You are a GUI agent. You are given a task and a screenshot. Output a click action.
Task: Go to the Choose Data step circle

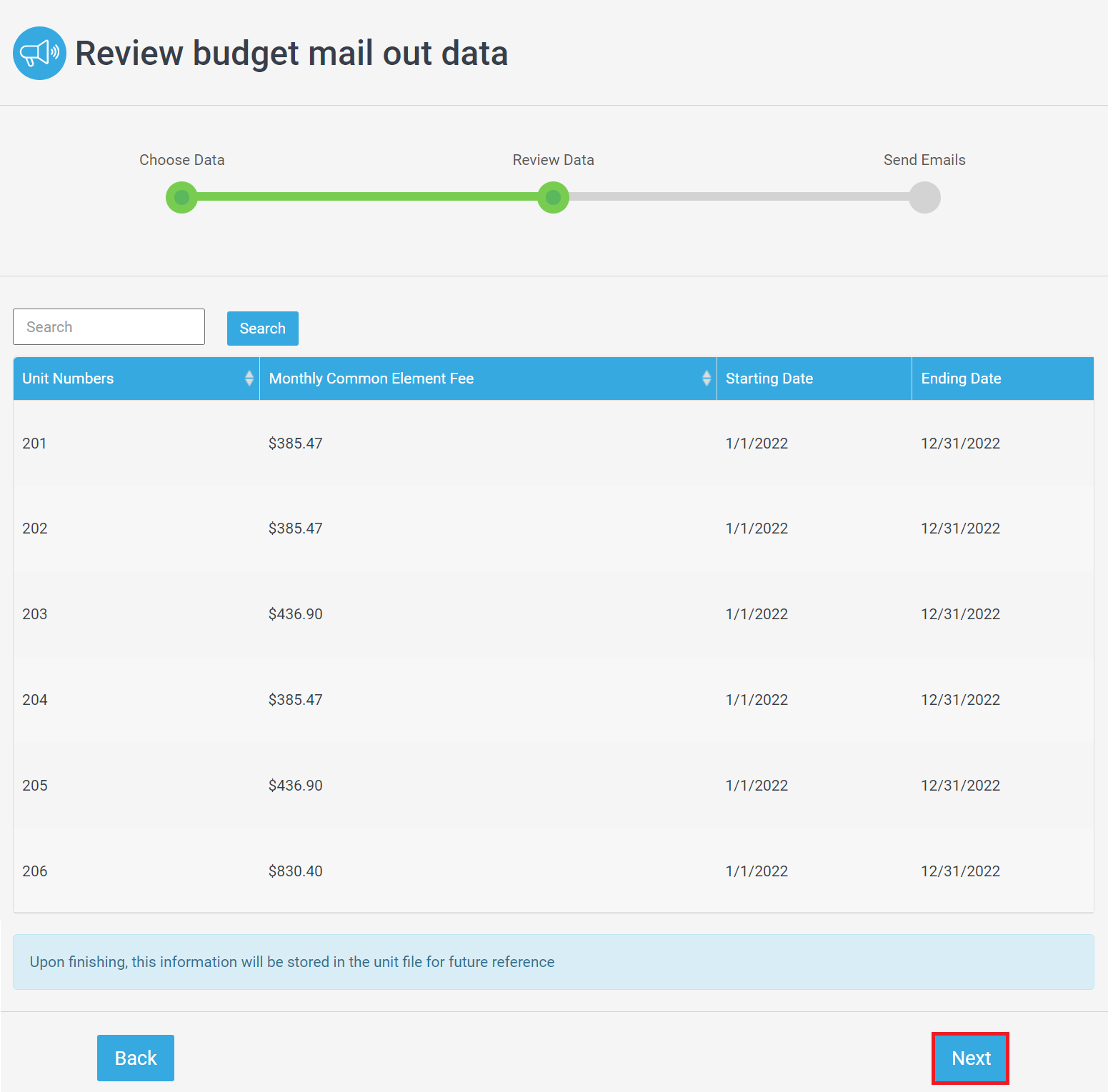coord(181,197)
